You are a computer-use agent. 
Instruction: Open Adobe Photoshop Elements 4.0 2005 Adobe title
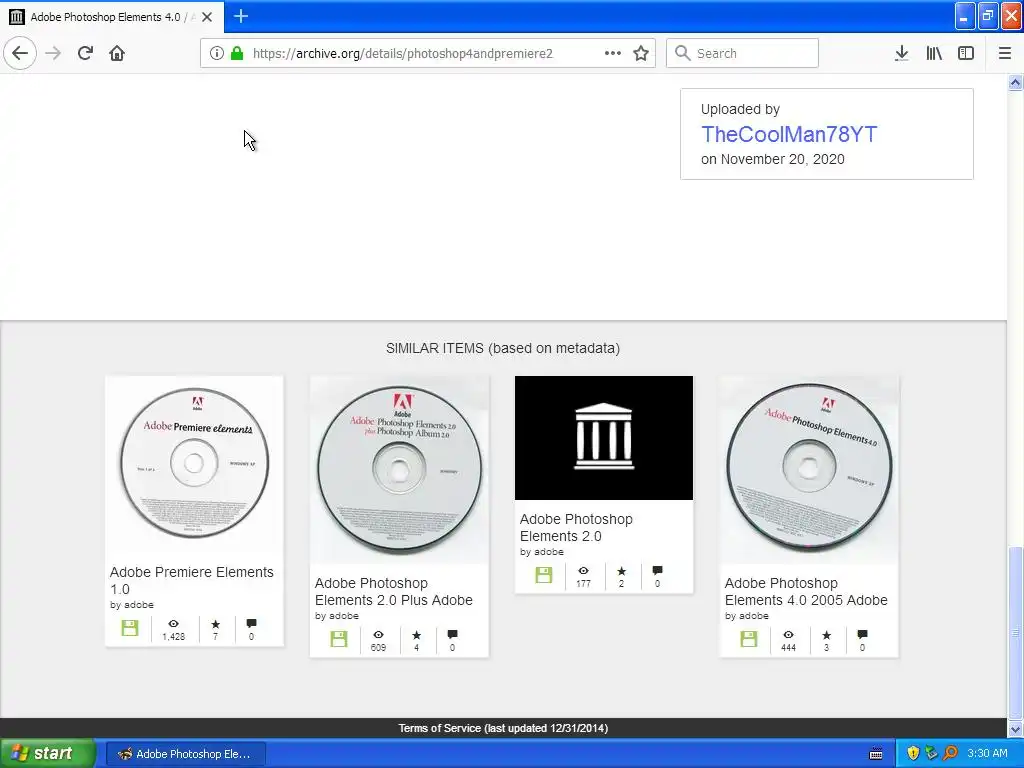[x=806, y=591]
